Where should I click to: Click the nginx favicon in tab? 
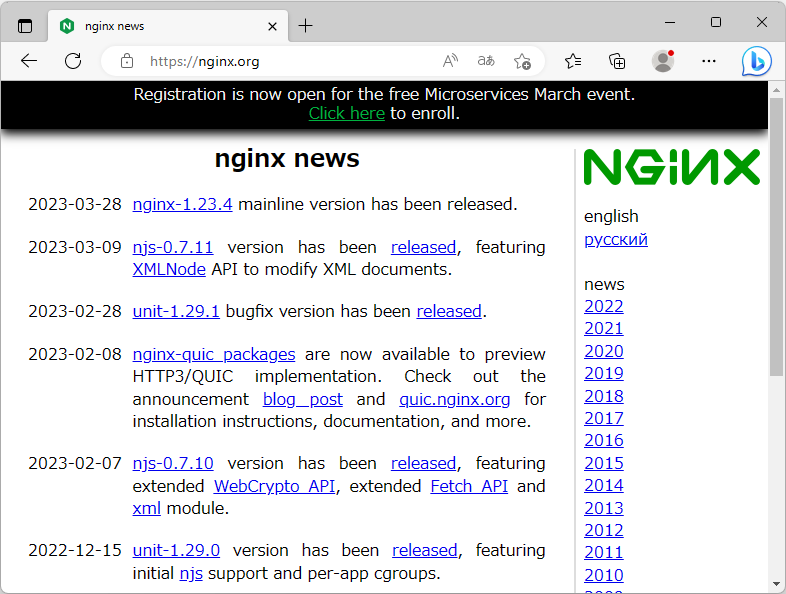[x=67, y=26]
